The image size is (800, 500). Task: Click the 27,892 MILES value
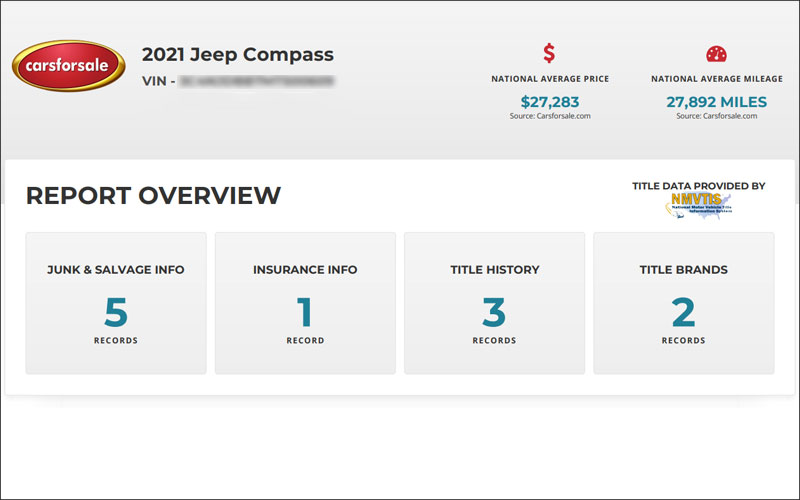(x=716, y=102)
